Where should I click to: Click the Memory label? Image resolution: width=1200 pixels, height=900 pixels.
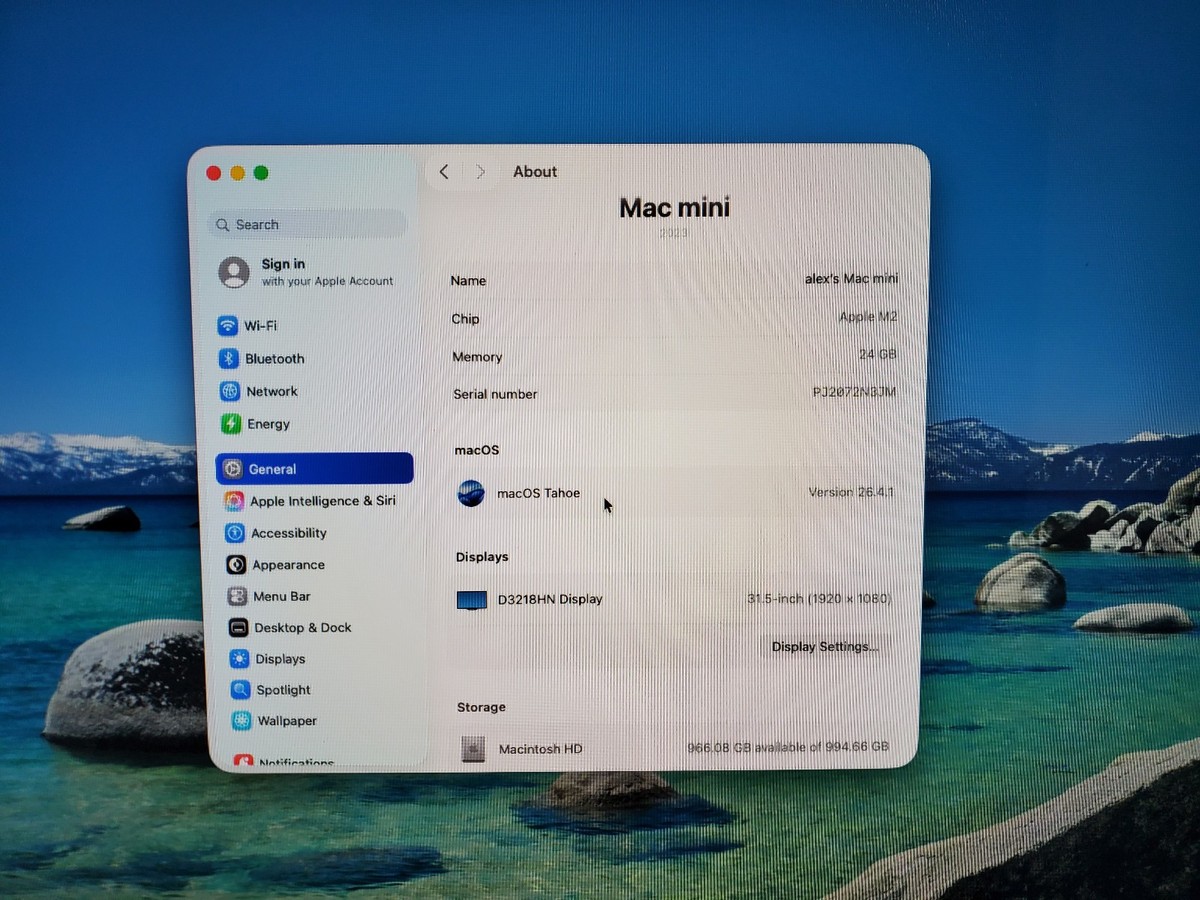pos(477,357)
